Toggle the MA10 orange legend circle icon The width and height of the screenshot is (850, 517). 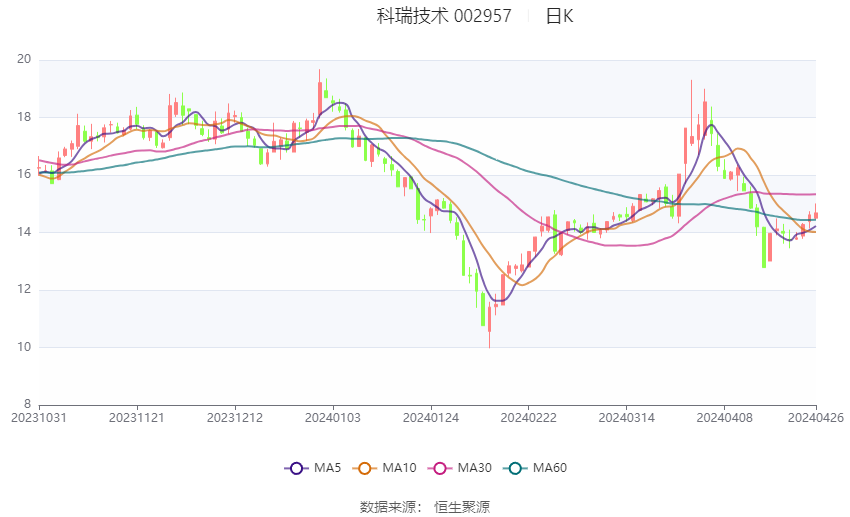point(364,468)
